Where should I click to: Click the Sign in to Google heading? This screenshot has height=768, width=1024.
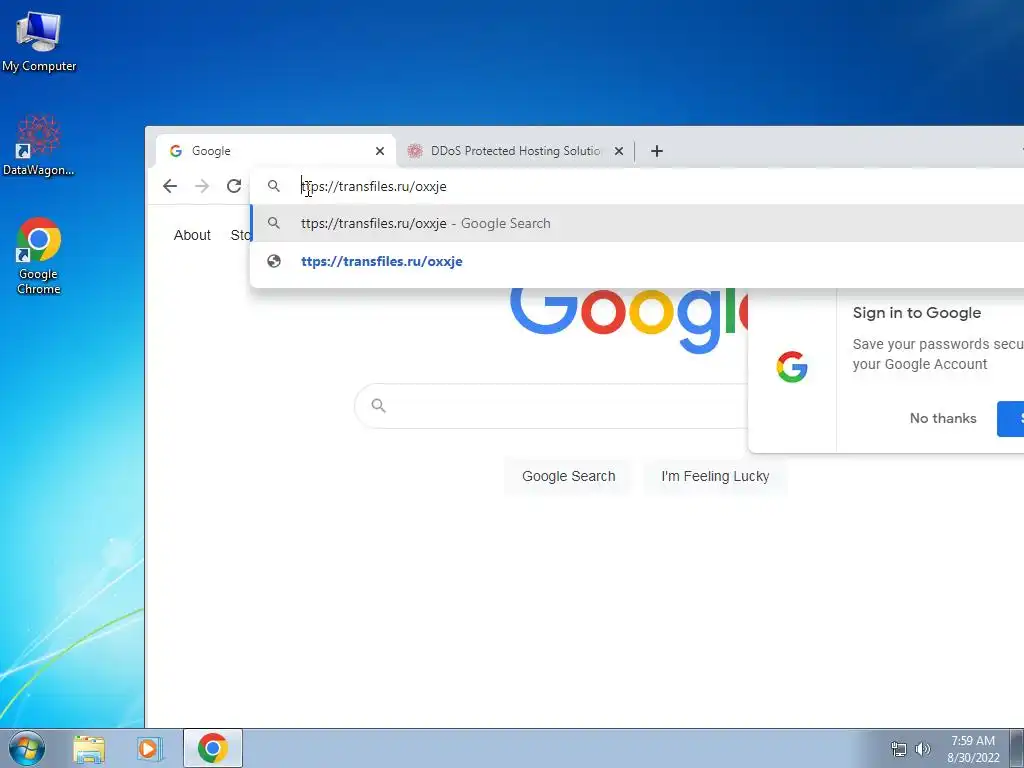[x=916, y=313]
